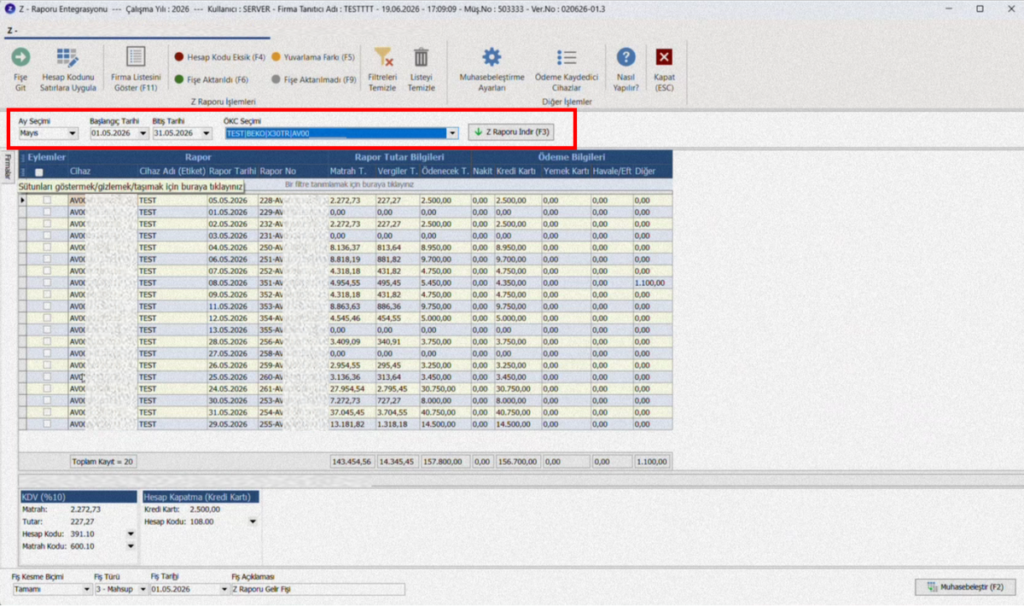The image size is (1024, 606).
Task: Click Muhasebeleştir (F2) button
Action: point(965,587)
